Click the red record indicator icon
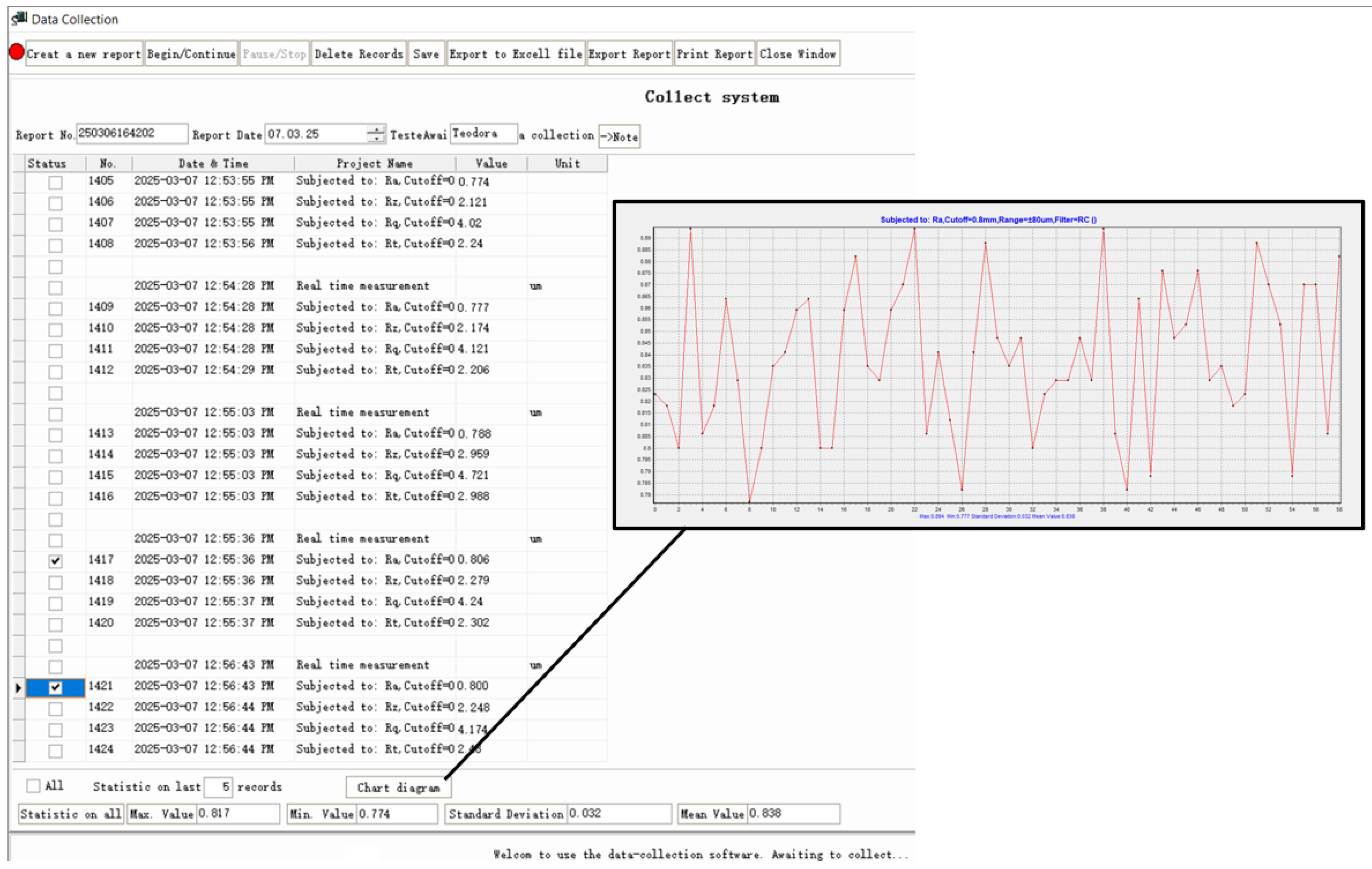 point(17,52)
